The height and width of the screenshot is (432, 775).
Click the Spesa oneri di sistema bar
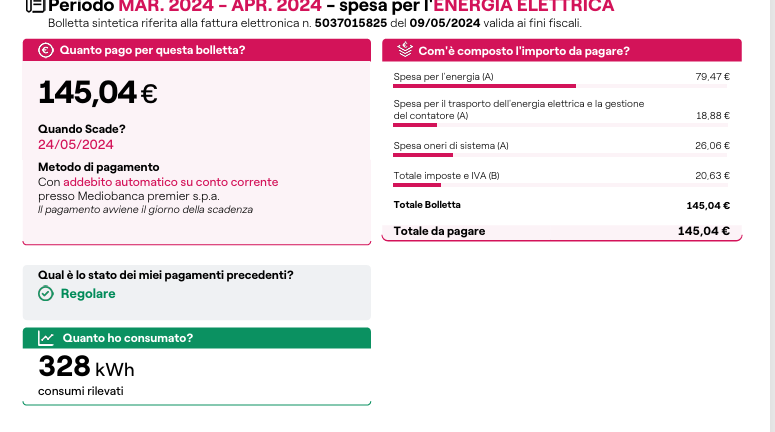click(x=424, y=155)
